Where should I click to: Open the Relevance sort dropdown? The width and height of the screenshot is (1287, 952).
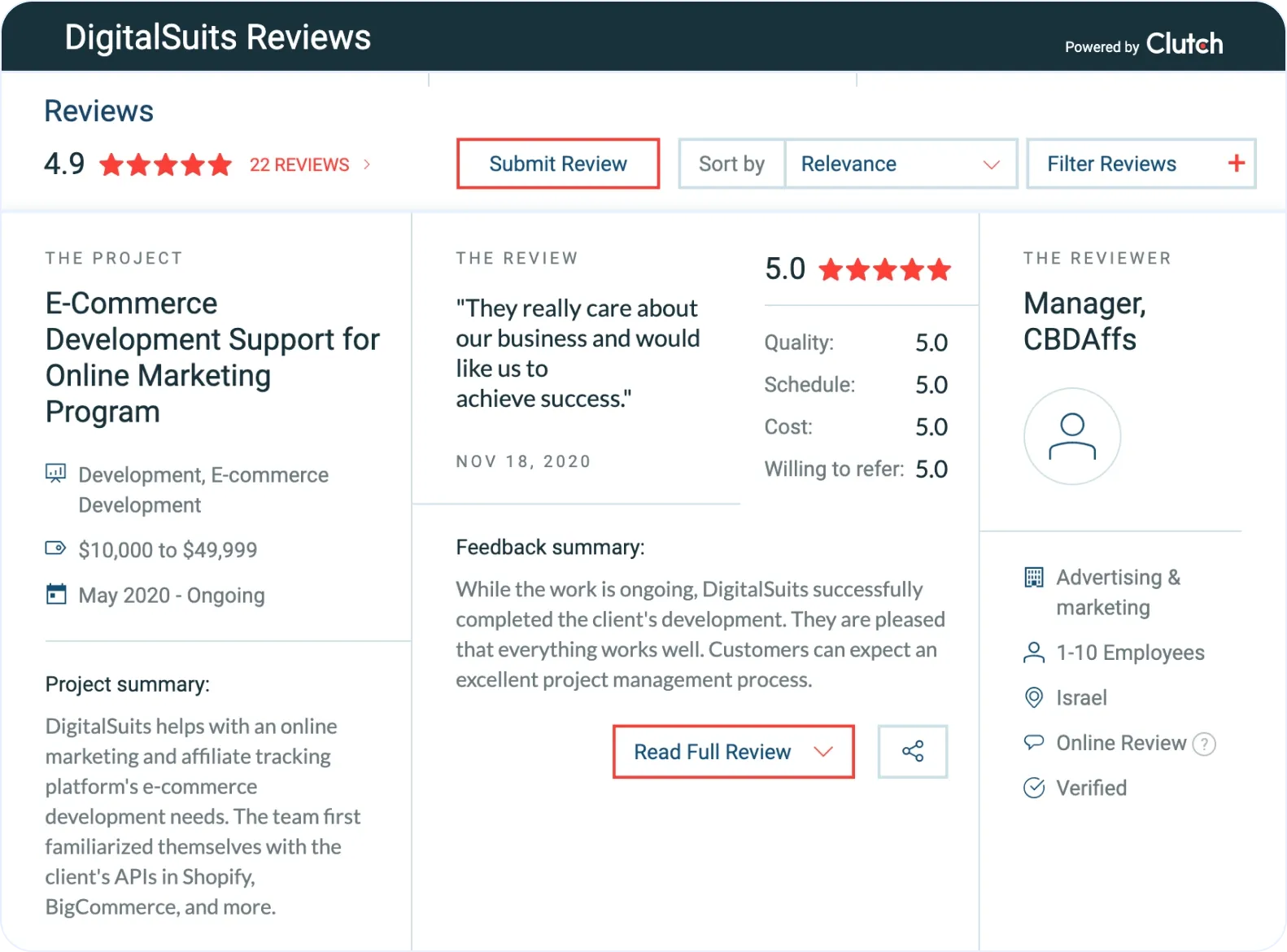click(900, 164)
